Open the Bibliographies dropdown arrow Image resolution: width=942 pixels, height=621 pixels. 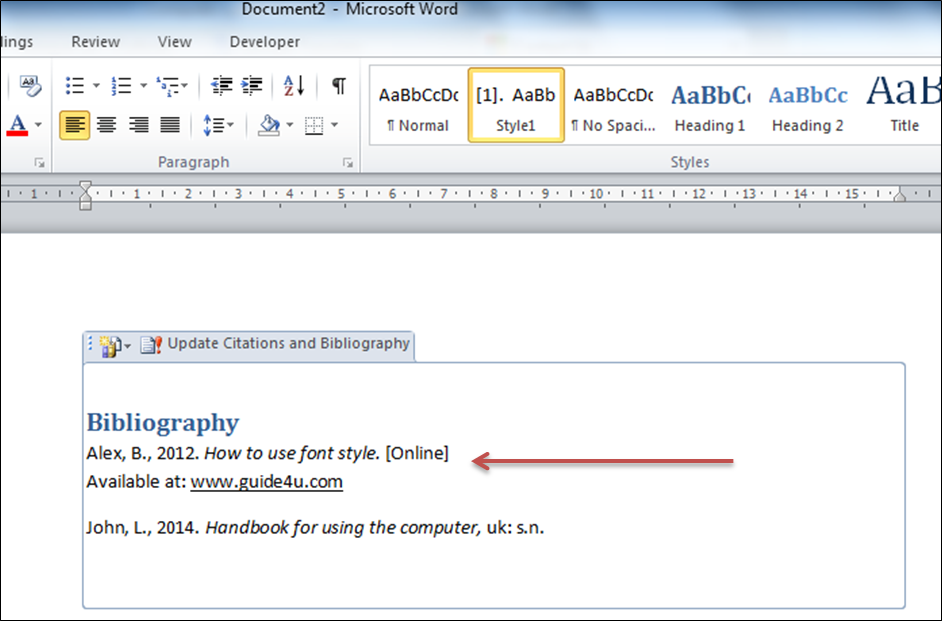coord(127,347)
